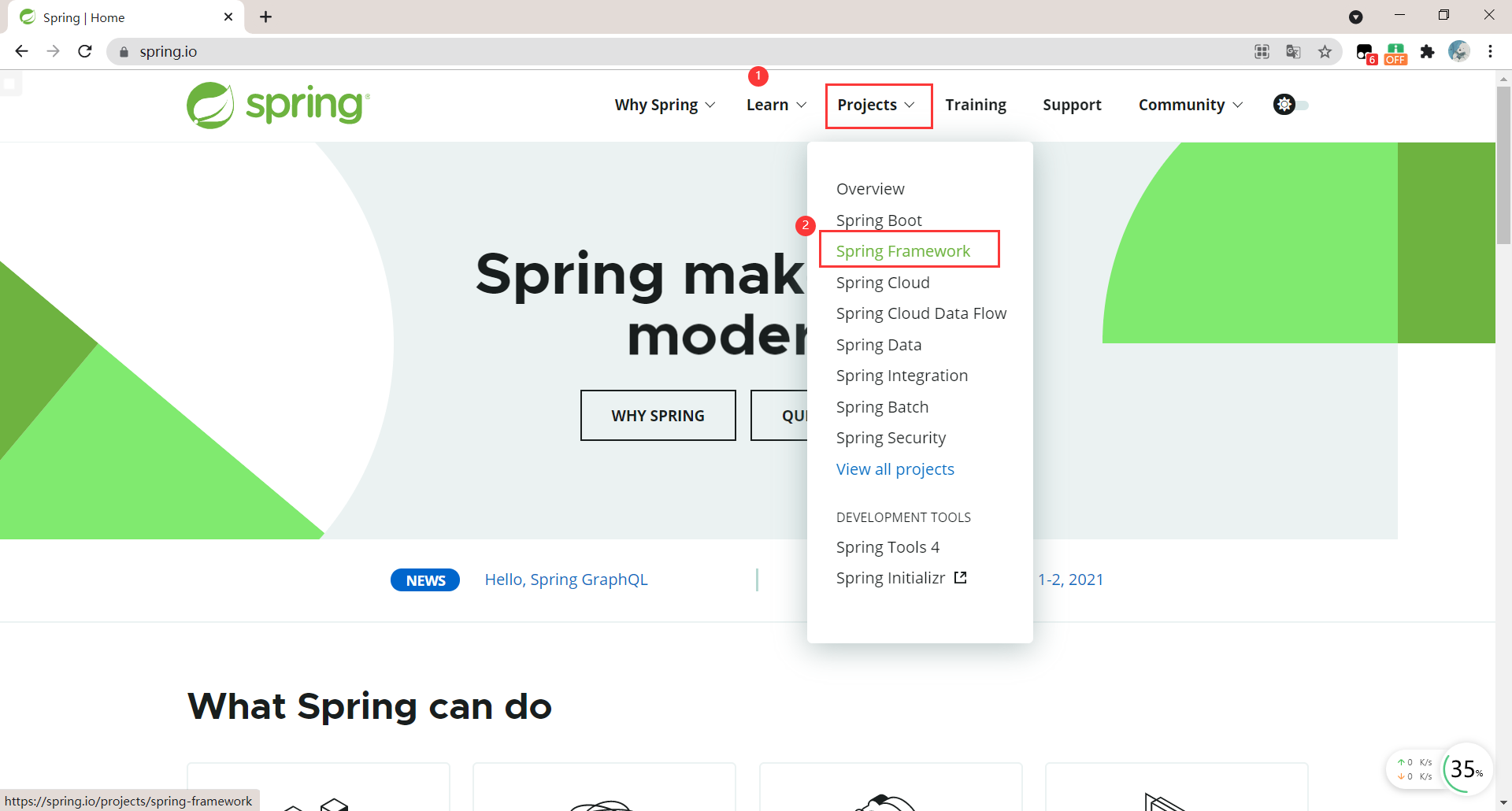Toggle the dark mode theme switch

point(1291,105)
